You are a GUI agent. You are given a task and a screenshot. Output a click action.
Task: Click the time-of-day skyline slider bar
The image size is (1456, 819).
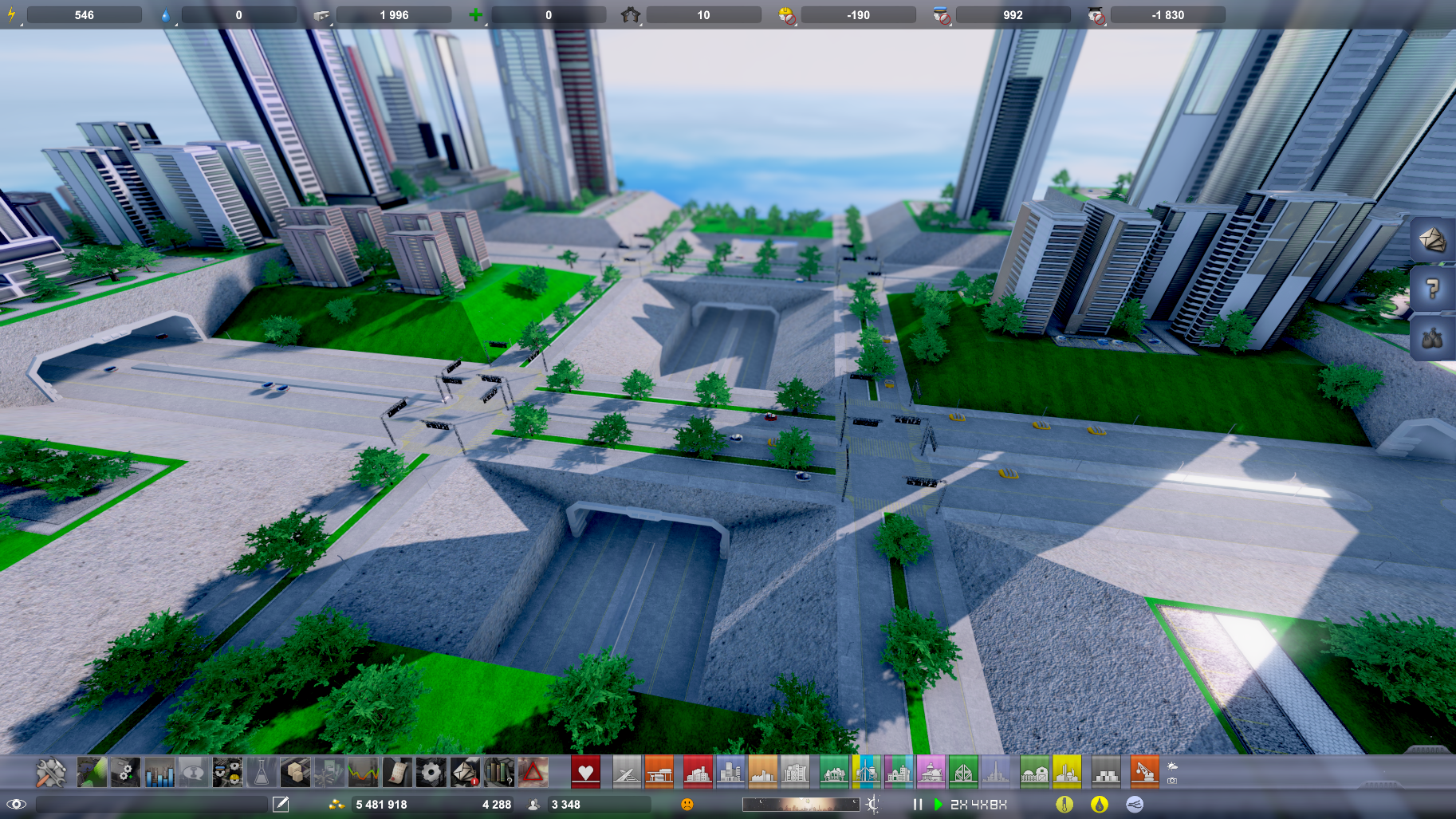pos(801,804)
